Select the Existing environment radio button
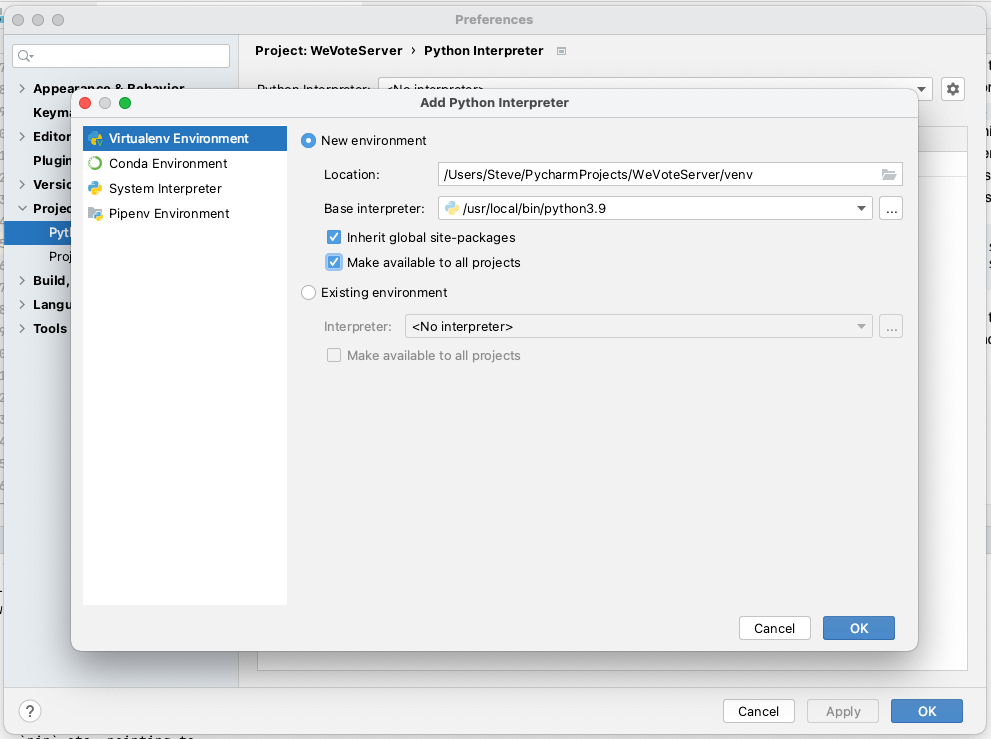 click(x=308, y=293)
